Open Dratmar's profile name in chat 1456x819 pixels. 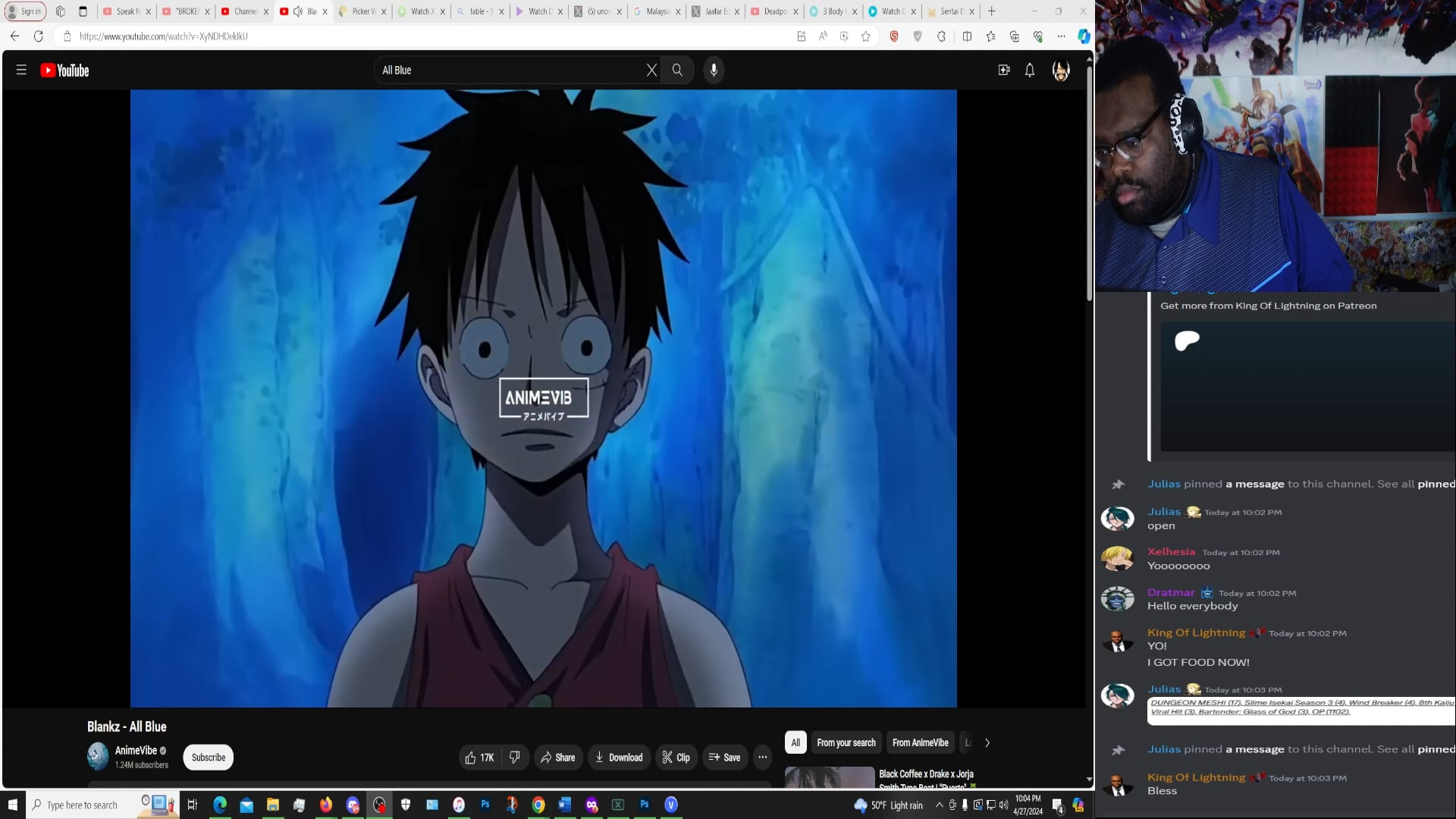click(1171, 593)
